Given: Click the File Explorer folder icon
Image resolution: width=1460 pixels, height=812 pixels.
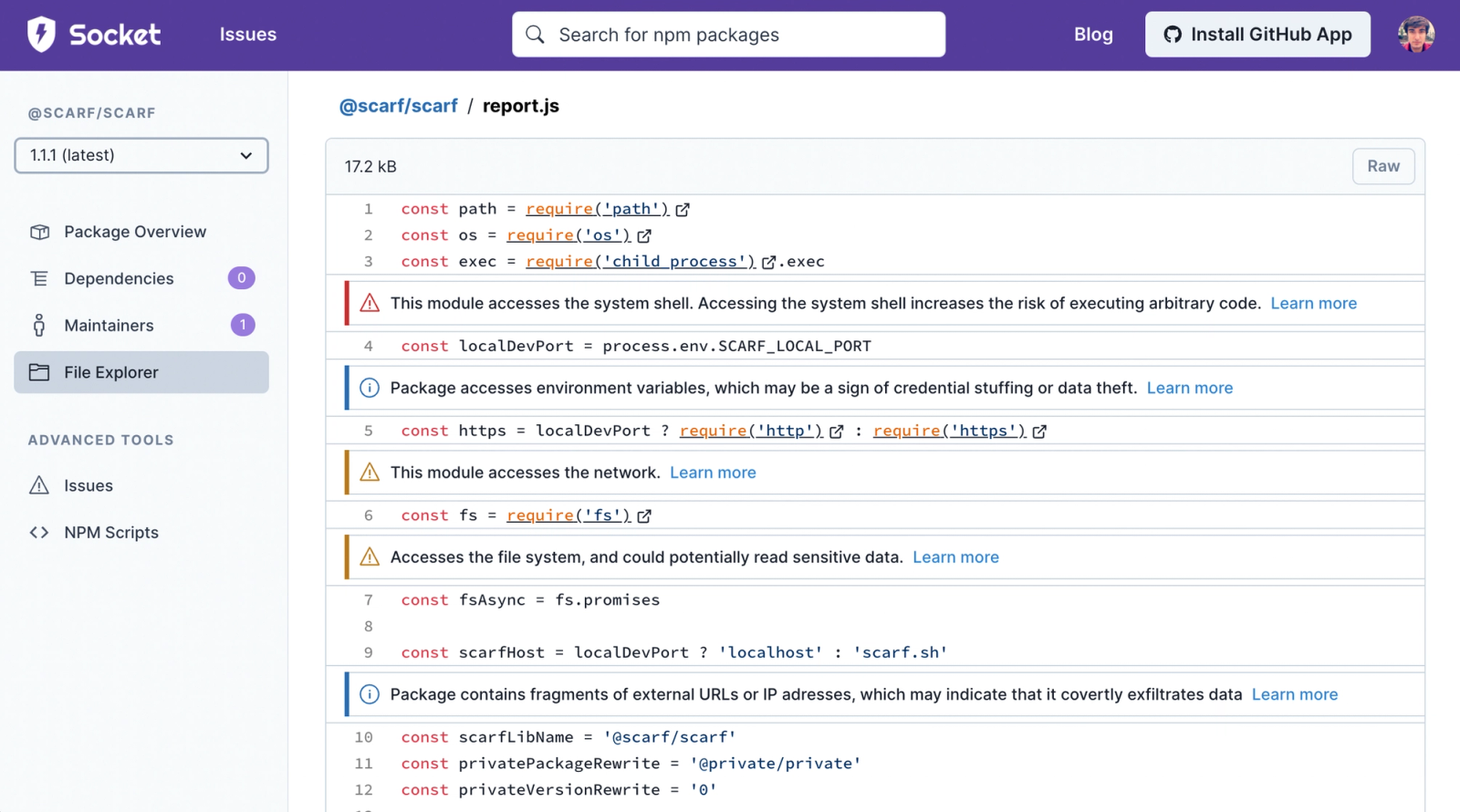Looking at the screenshot, I should pyautogui.click(x=39, y=372).
